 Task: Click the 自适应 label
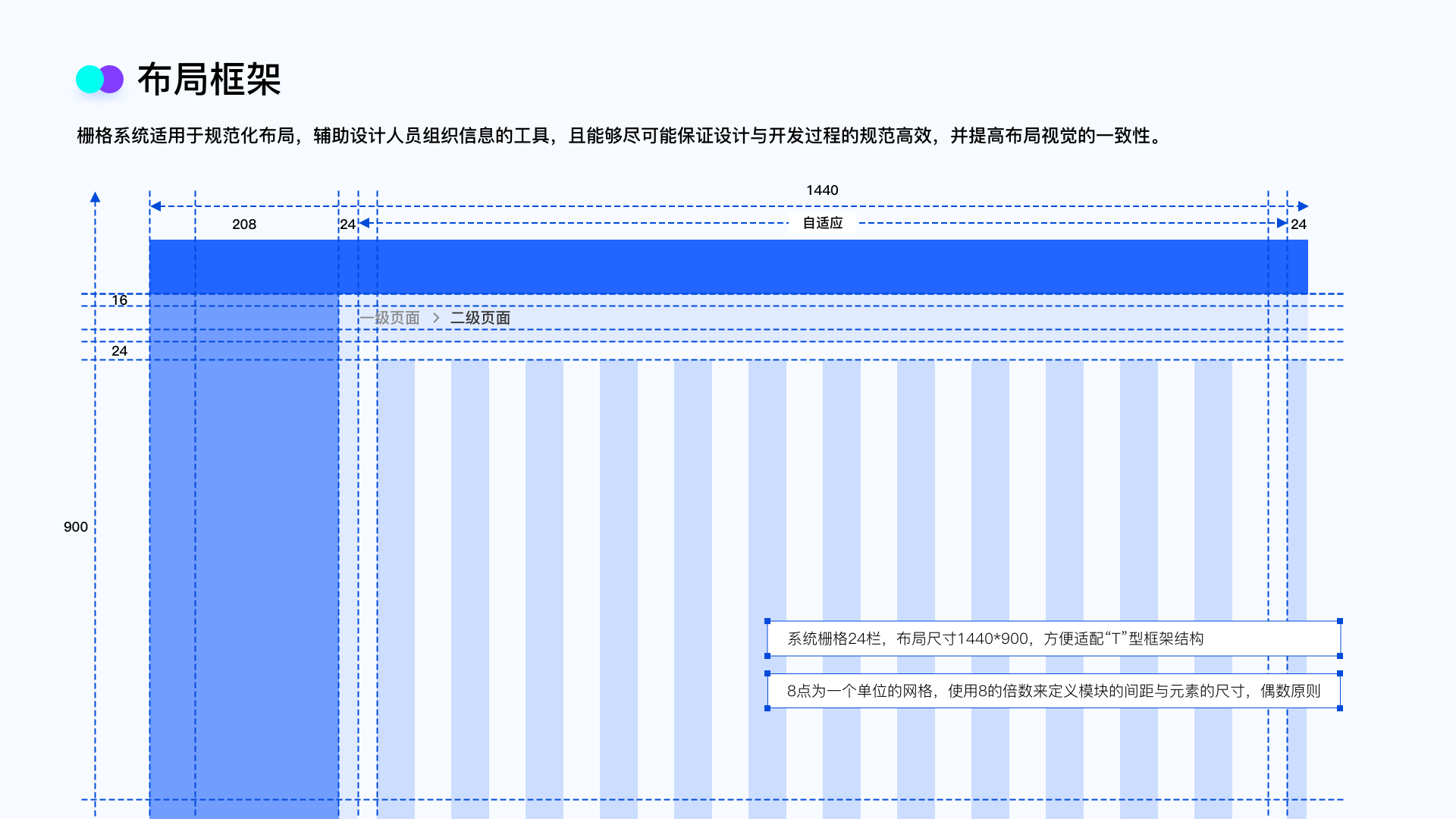[823, 223]
